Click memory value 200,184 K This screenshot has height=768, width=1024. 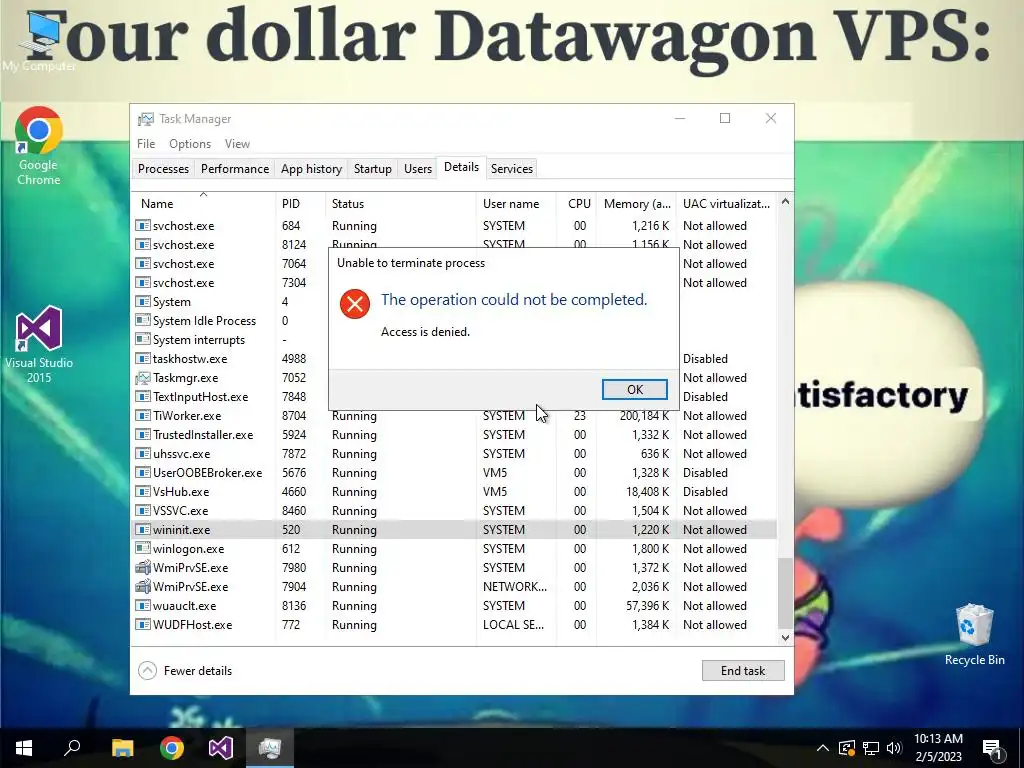click(645, 415)
